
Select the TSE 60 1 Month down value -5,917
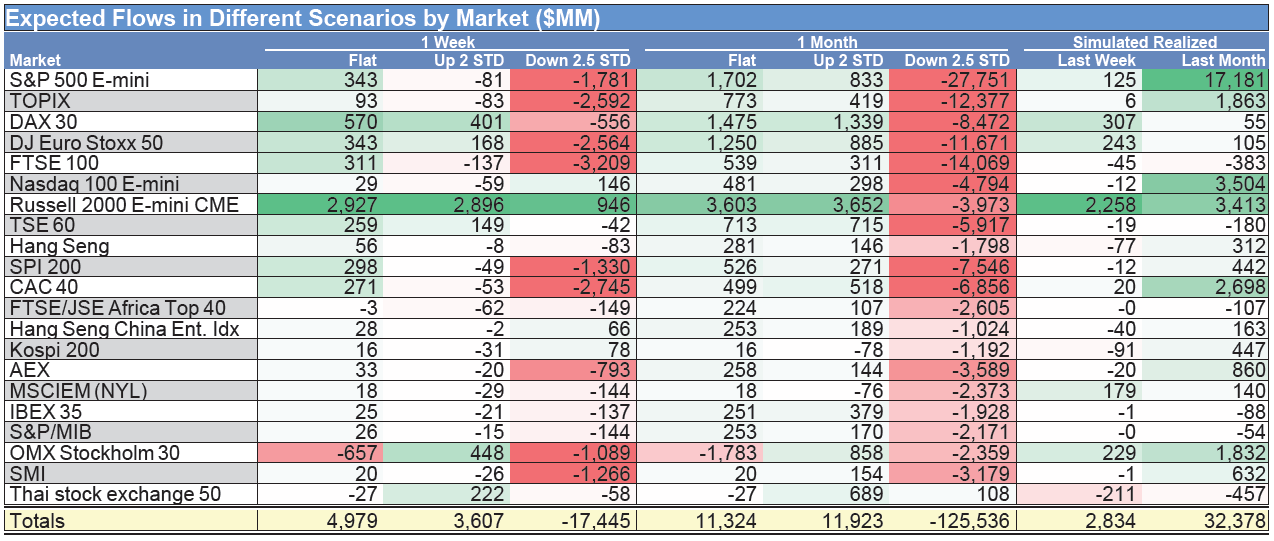(x=982, y=225)
